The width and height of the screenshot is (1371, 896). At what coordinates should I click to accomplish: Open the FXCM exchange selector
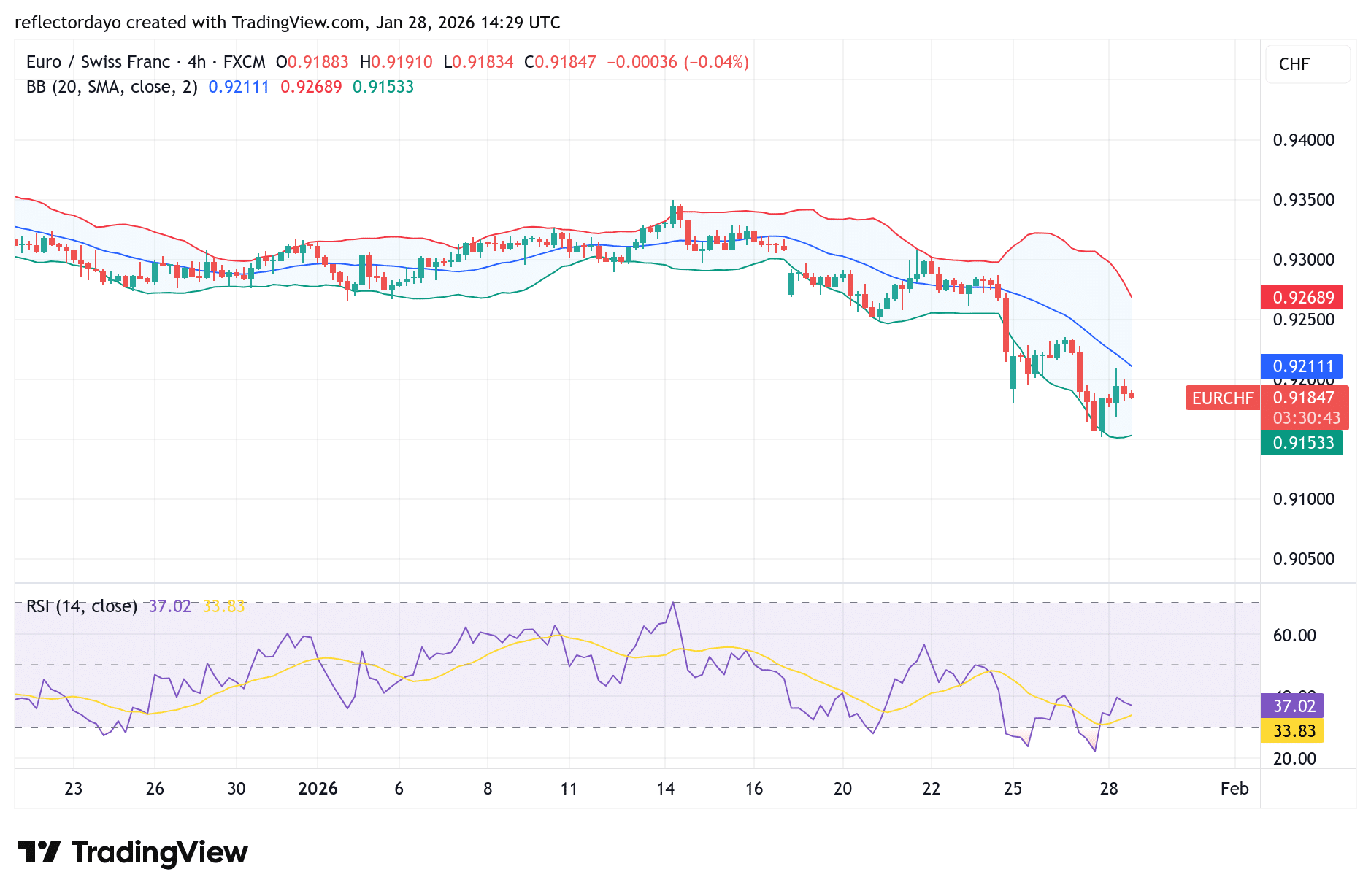tap(245, 62)
